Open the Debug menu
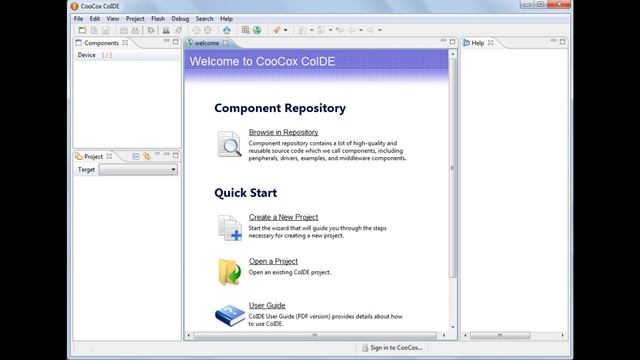This screenshot has width=640, height=360. pos(180,19)
